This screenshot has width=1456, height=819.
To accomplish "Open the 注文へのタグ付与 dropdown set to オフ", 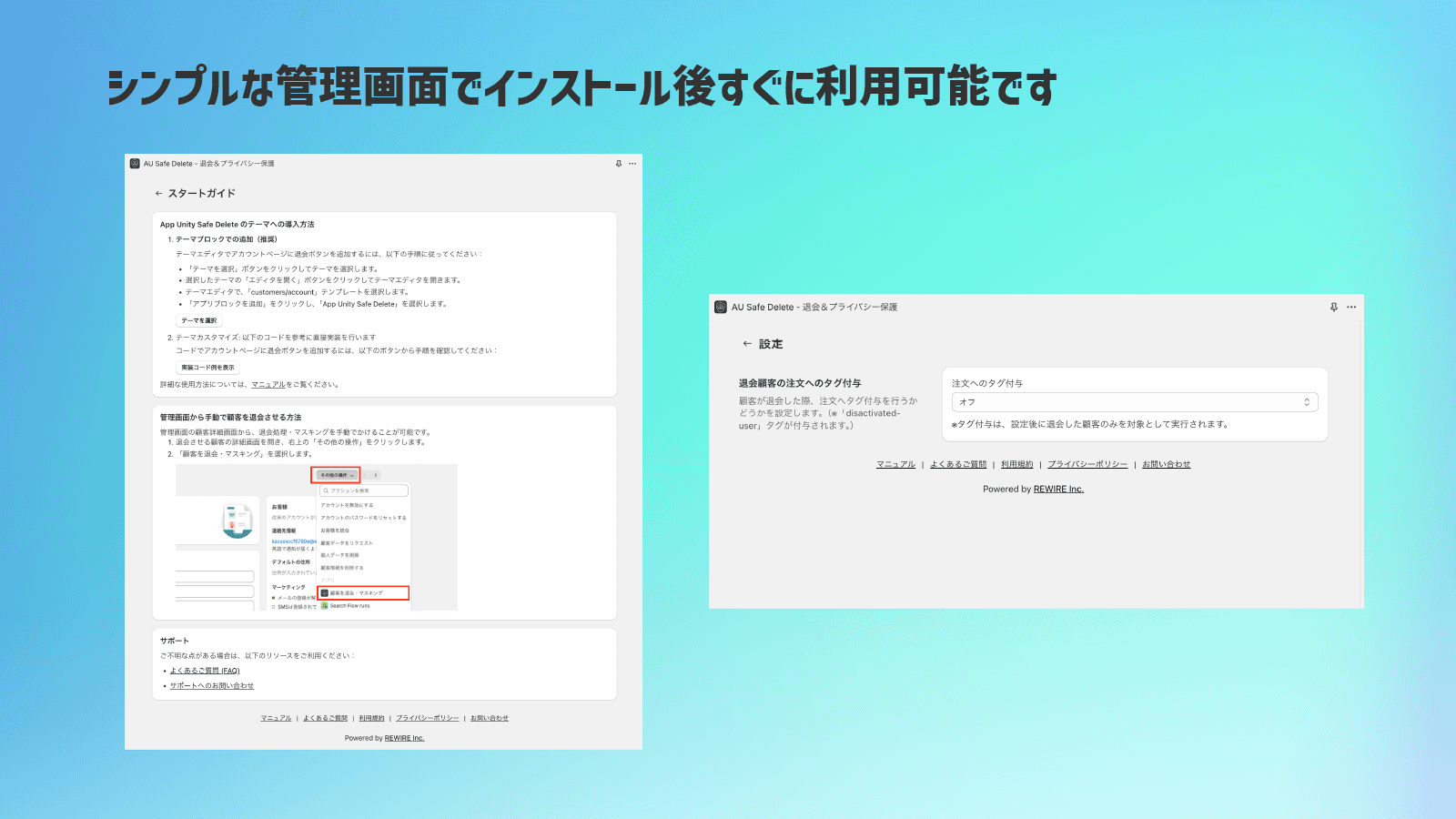I will point(1134,402).
